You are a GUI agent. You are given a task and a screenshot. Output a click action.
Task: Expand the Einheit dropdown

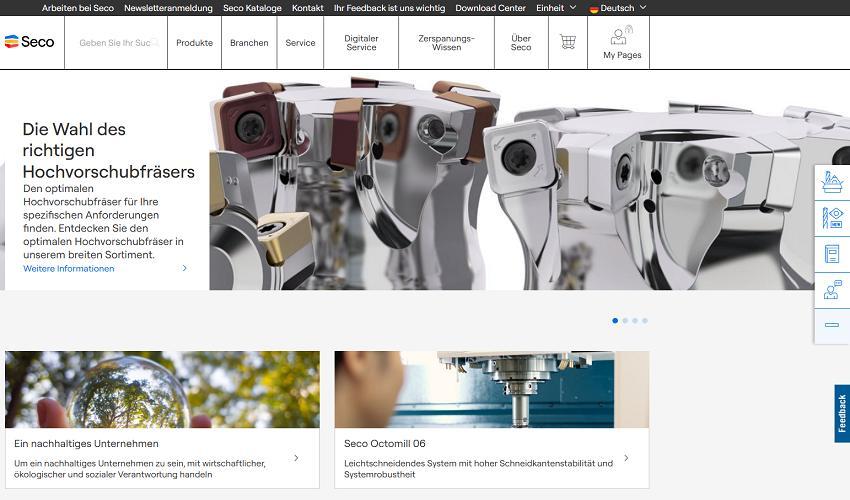[x=556, y=8]
